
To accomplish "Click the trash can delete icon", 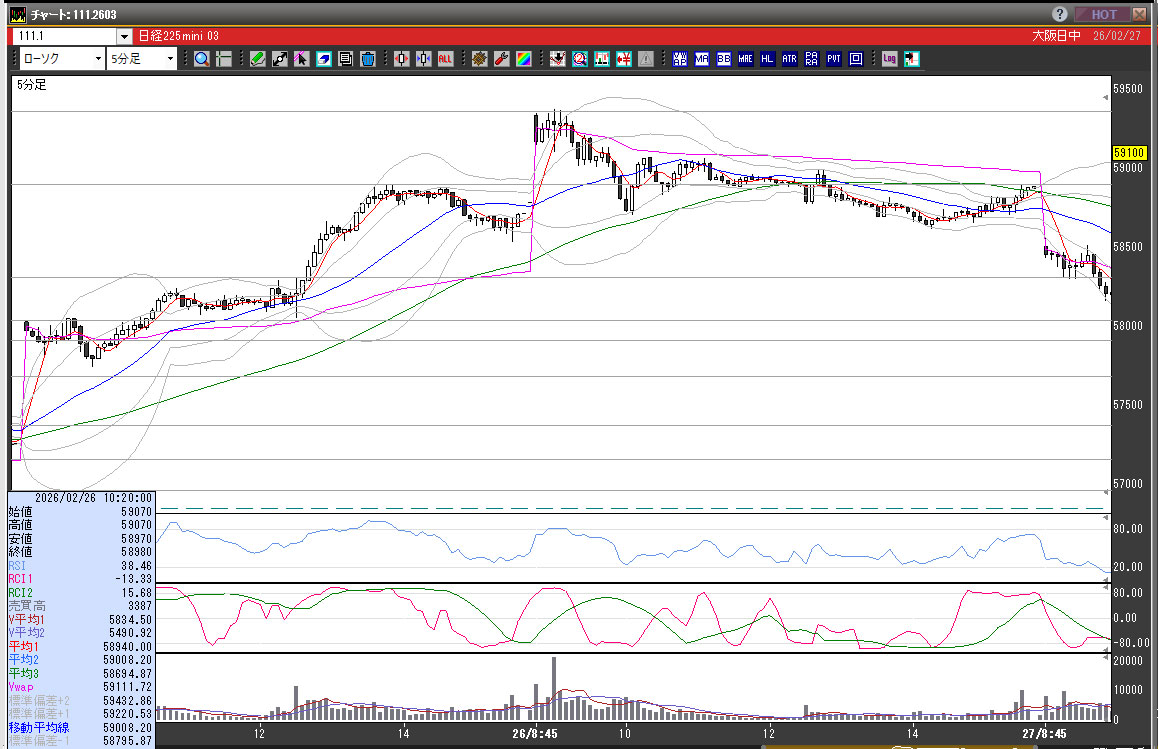I will point(367,59).
